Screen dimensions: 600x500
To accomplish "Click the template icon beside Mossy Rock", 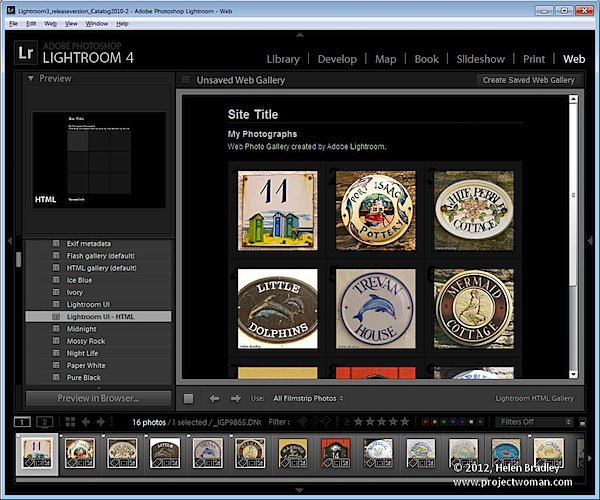I will click(56, 341).
